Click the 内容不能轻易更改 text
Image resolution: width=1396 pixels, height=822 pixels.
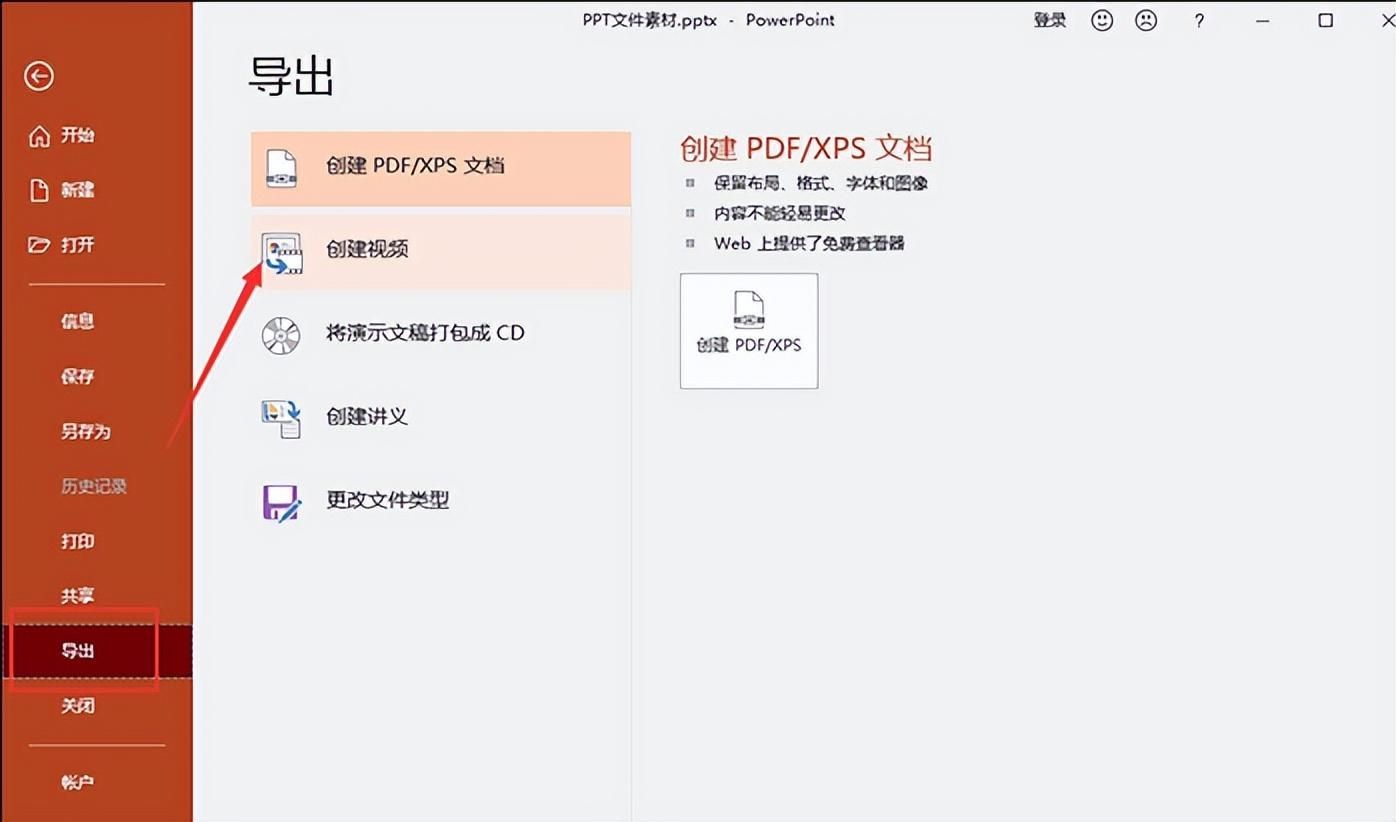[x=780, y=213]
